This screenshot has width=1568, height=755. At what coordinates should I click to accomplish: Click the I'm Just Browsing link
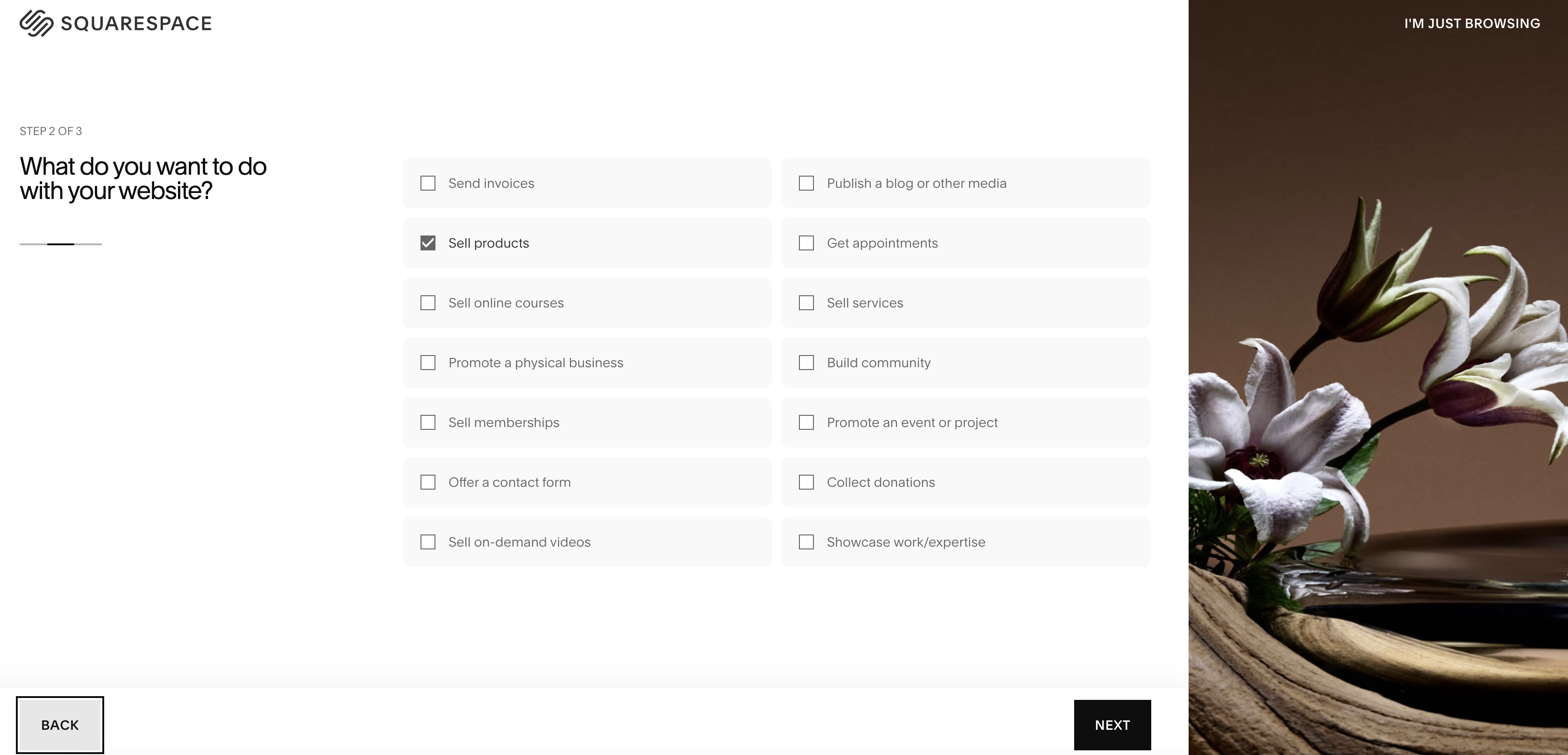click(1472, 23)
